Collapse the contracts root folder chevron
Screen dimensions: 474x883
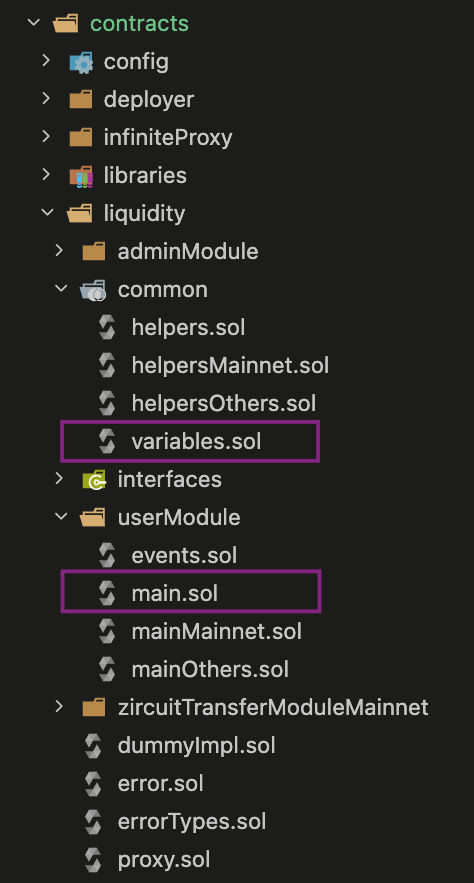(34, 23)
